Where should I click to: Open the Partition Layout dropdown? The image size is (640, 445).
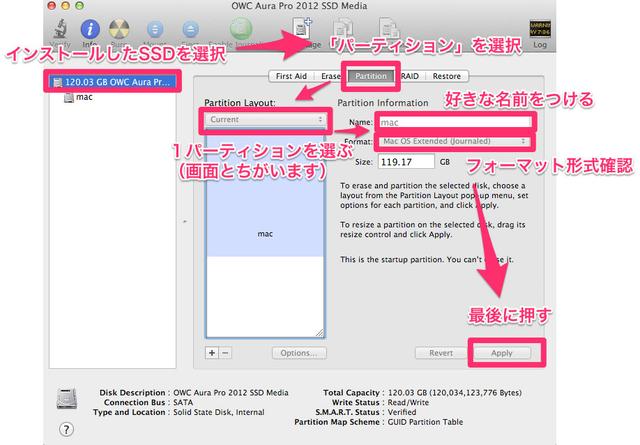tap(265, 119)
